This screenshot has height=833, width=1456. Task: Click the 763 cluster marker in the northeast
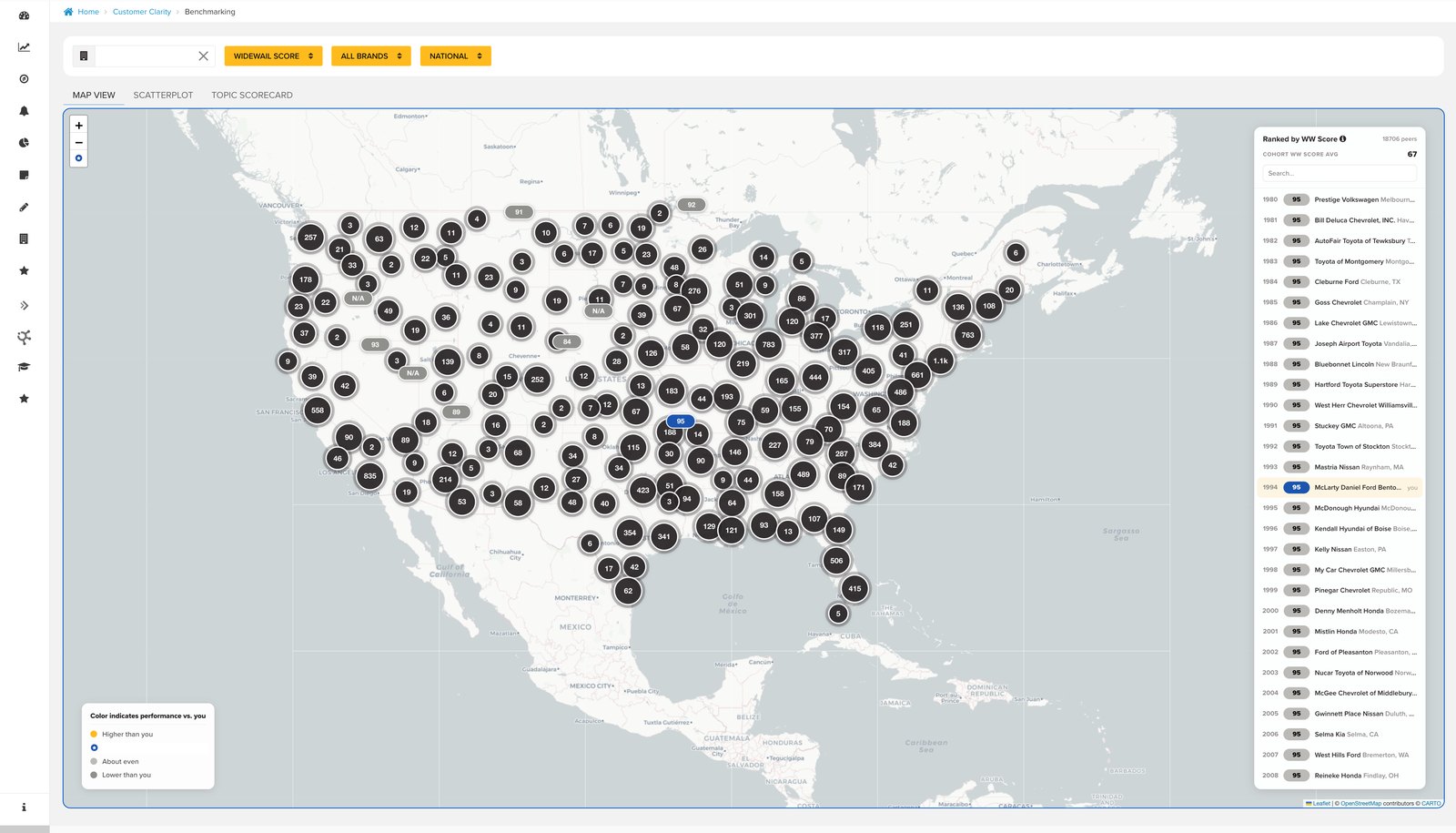pyautogui.click(x=967, y=335)
